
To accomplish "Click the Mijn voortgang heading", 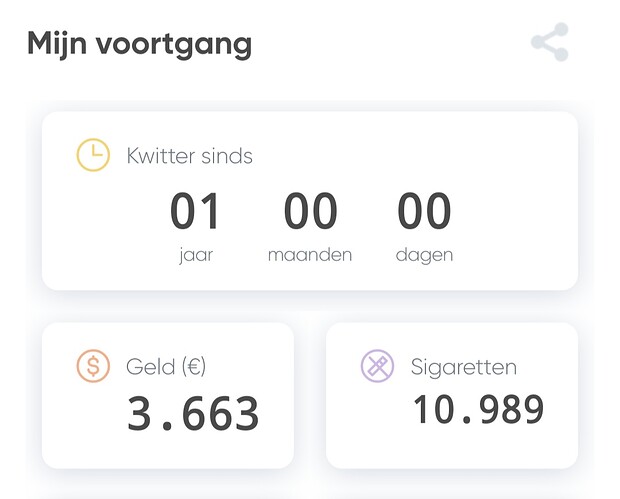I will tap(140, 44).
